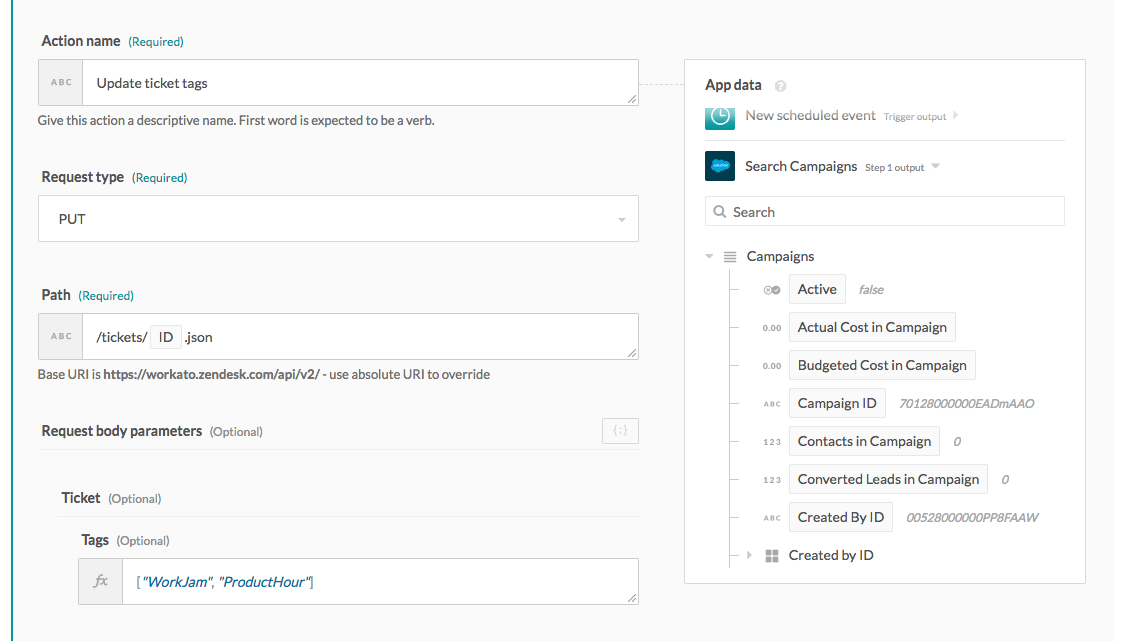Click the clock icon for New scheduled event
The image size is (1125, 641).
tap(720, 116)
